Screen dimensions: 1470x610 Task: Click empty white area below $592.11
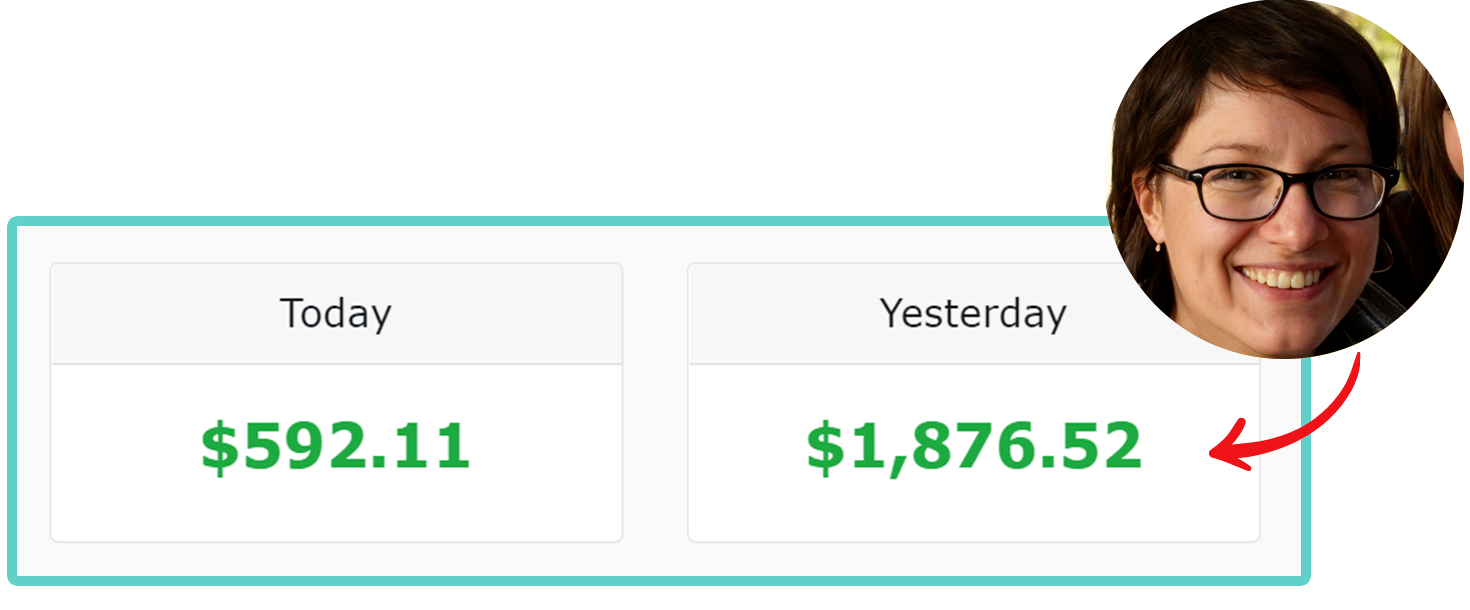pyautogui.click(x=336, y=510)
